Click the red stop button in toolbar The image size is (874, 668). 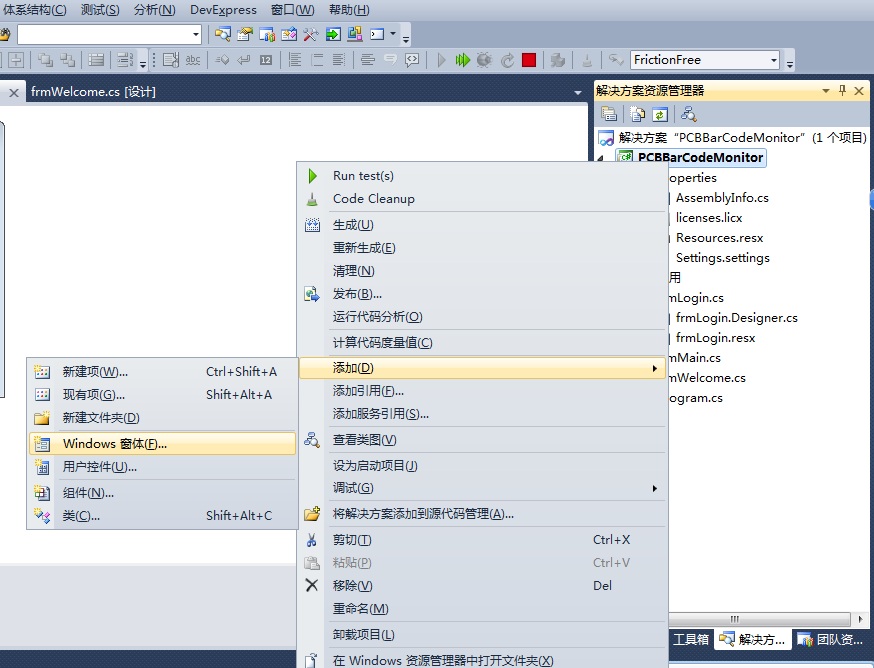click(529, 60)
